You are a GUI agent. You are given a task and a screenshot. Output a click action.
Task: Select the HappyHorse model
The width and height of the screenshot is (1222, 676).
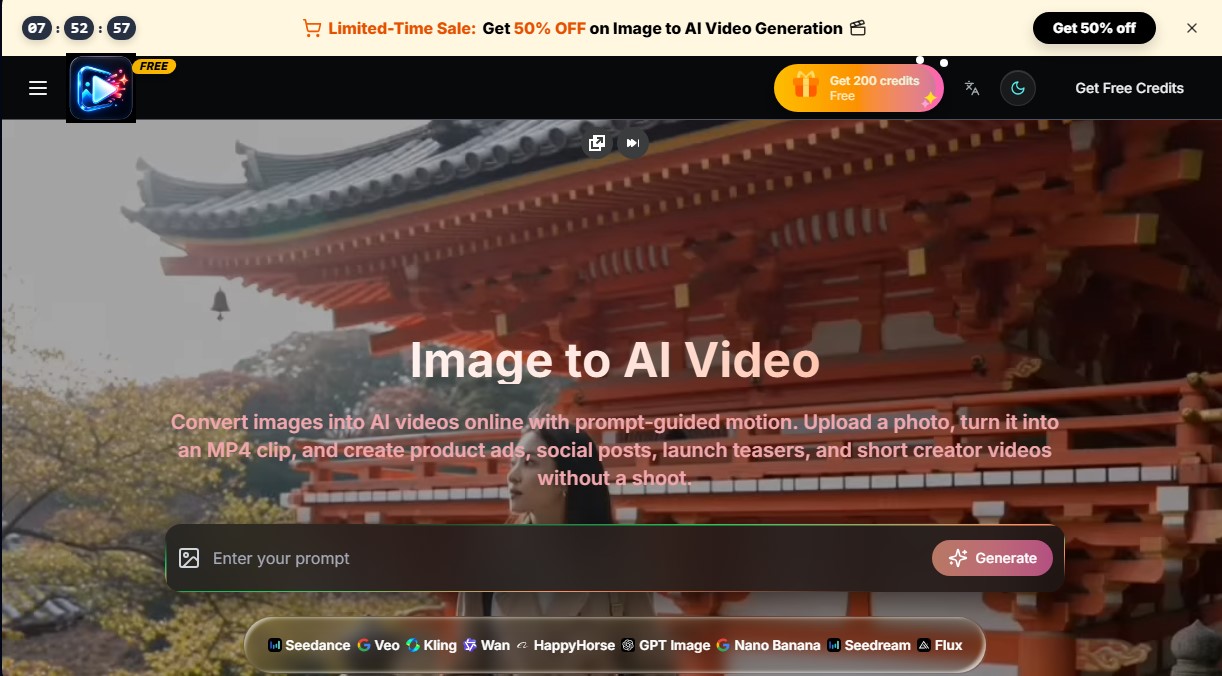[x=565, y=645]
